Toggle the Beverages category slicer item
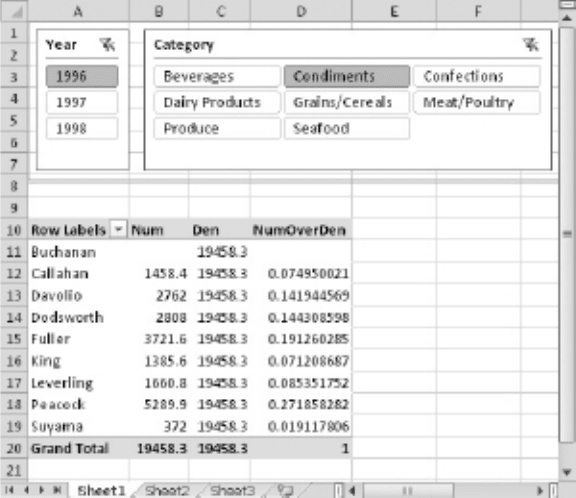The image size is (576, 498). coord(217,76)
